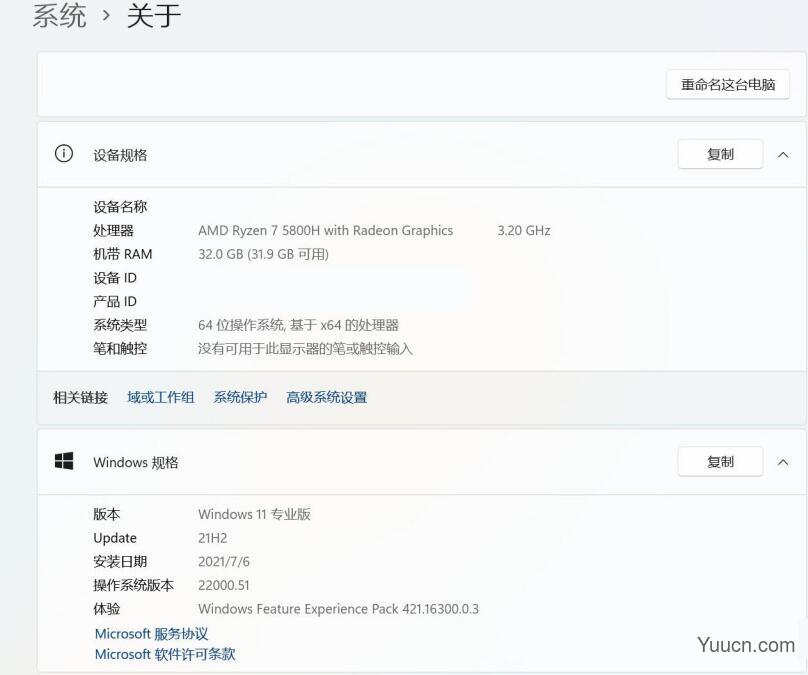Open the 域或工作组 link

[x=161, y=397]
